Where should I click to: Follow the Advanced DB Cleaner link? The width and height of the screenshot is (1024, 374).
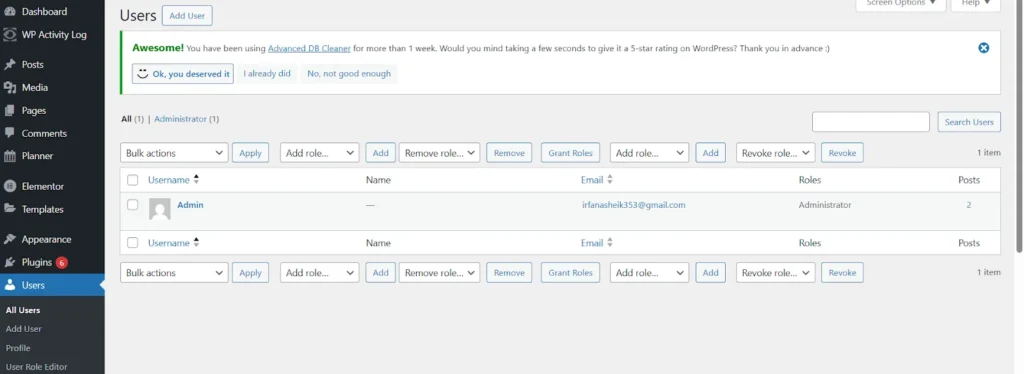[x=310, y=48]
